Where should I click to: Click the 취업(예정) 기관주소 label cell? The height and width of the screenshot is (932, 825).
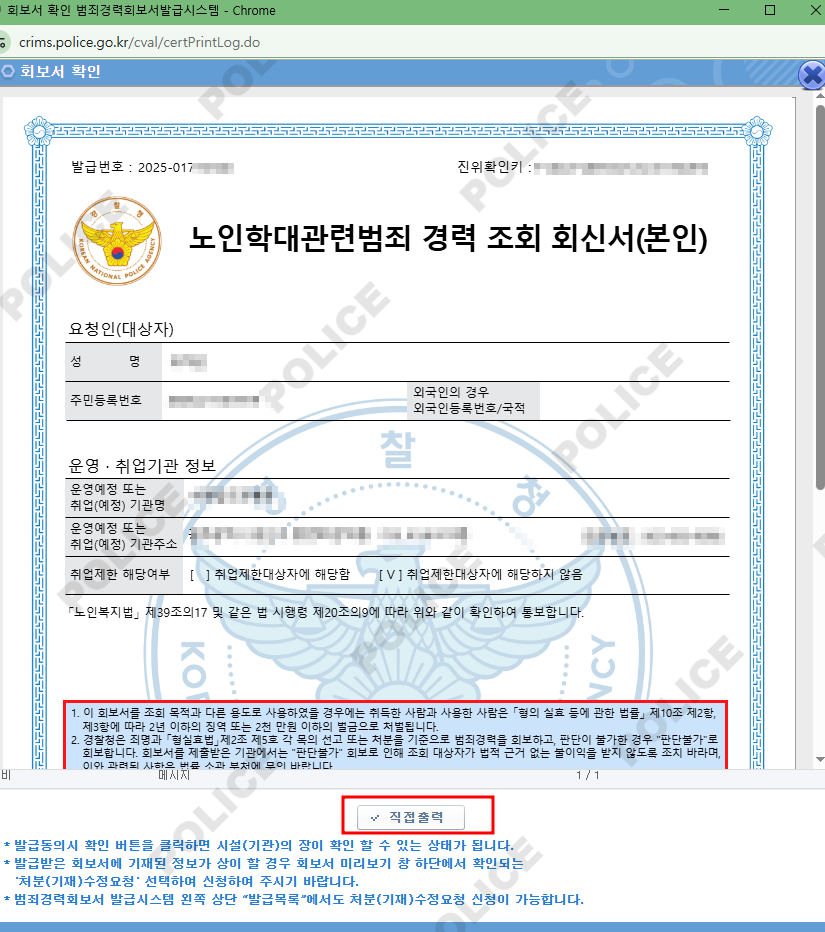click(124, 536)
